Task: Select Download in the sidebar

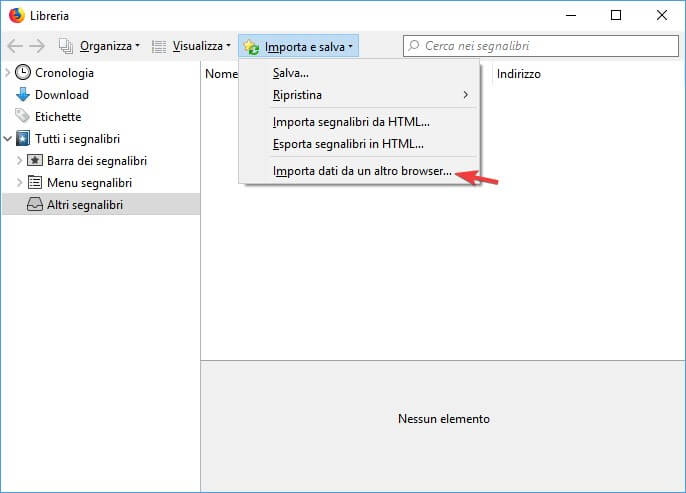Action: [x=62, y=95]
